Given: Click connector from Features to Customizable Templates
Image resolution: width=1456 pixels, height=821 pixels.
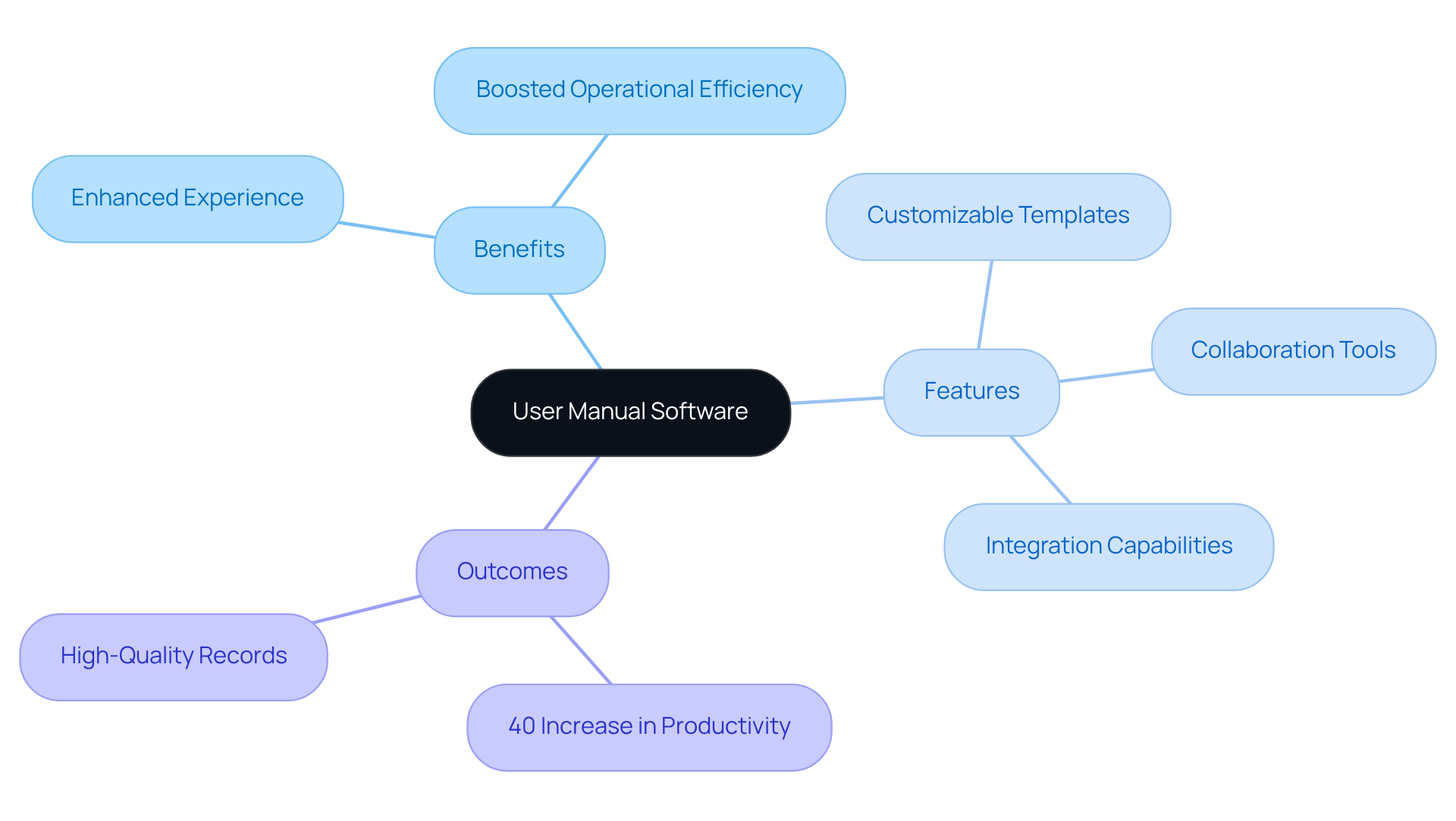Looking at the screenshot, I should click(985, 305).
